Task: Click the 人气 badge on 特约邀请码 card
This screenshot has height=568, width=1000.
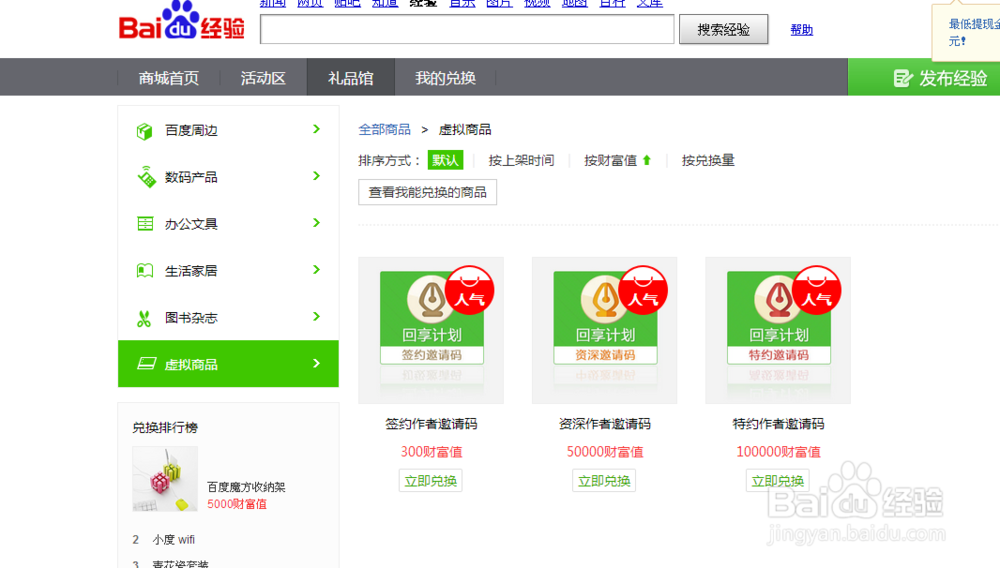Action: pos(816,290)
